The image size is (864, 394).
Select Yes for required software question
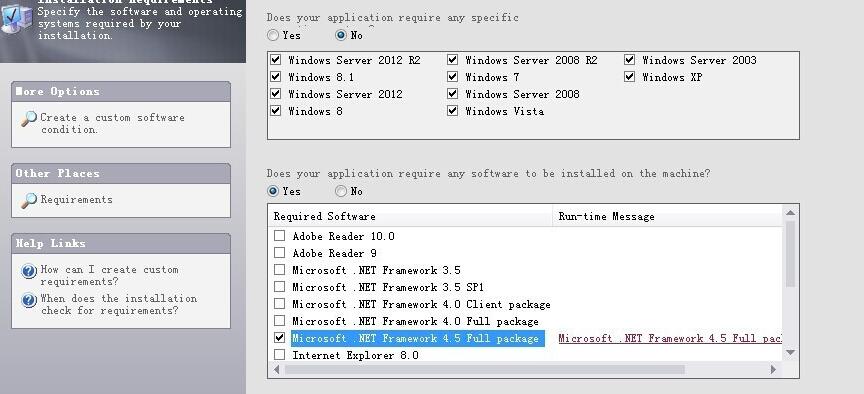(273, 191)
